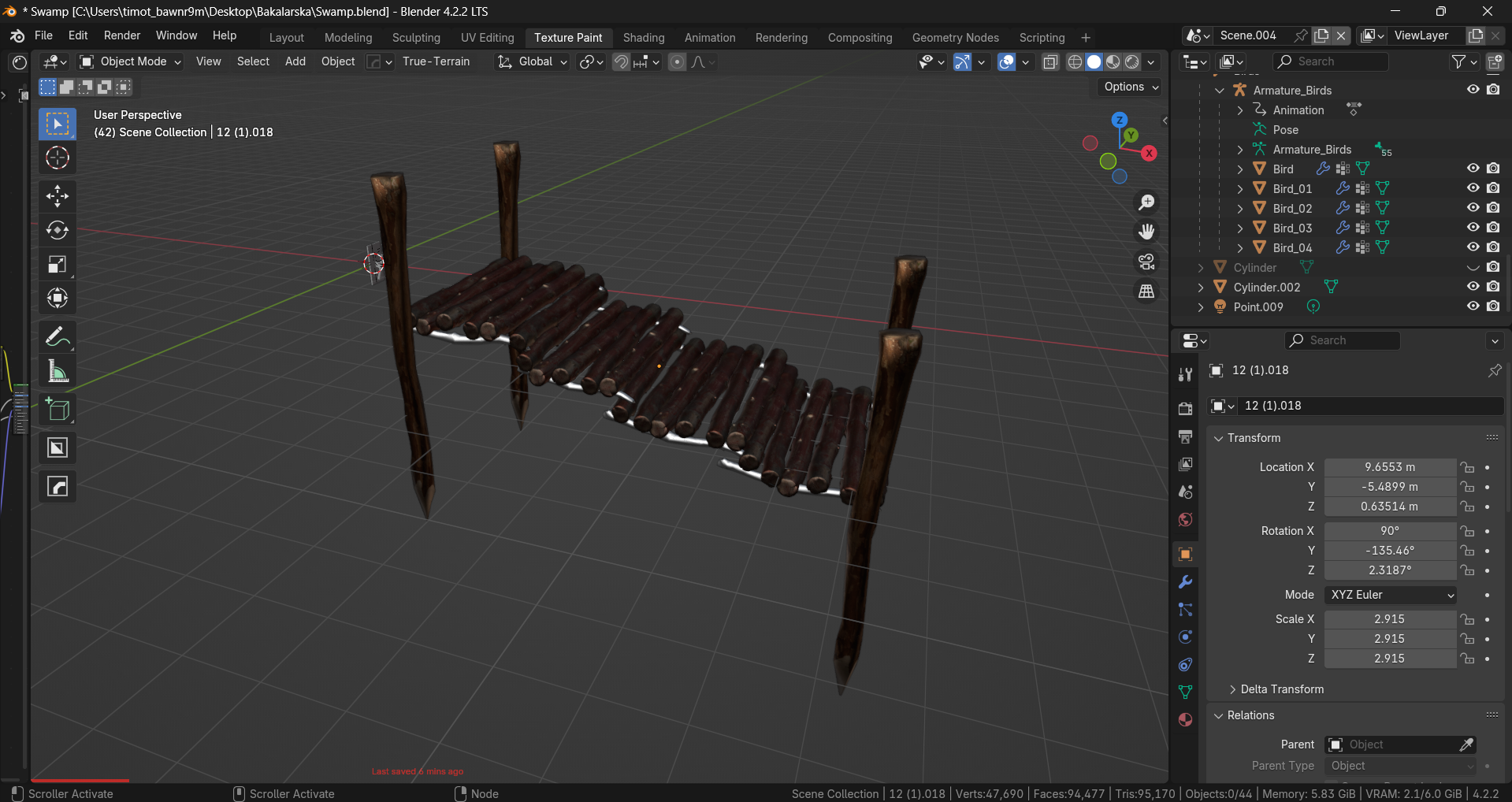Collapse the Transform panel
The height and width of the screenshot is (802, 1512).
pos(1218,438)
